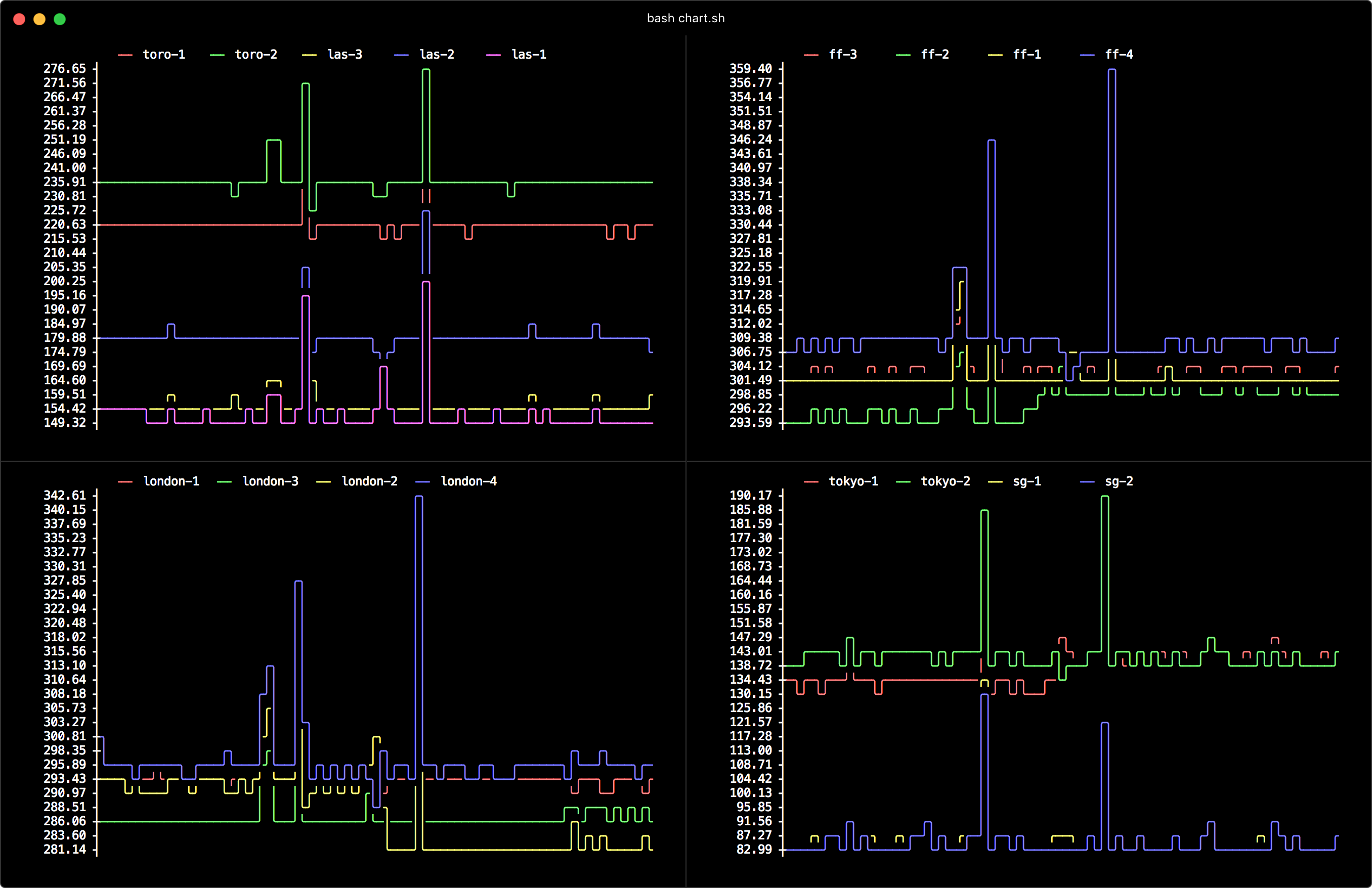Screen dimensions: 1372x888
Task: Select the tokyo-2 legend label
Action: 946,481
